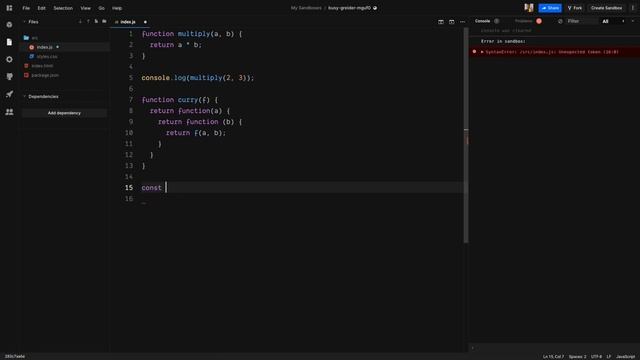This screenshot has height=360, width=640.
Task: Open the Help menu
Action: click(x=117, y=8)
